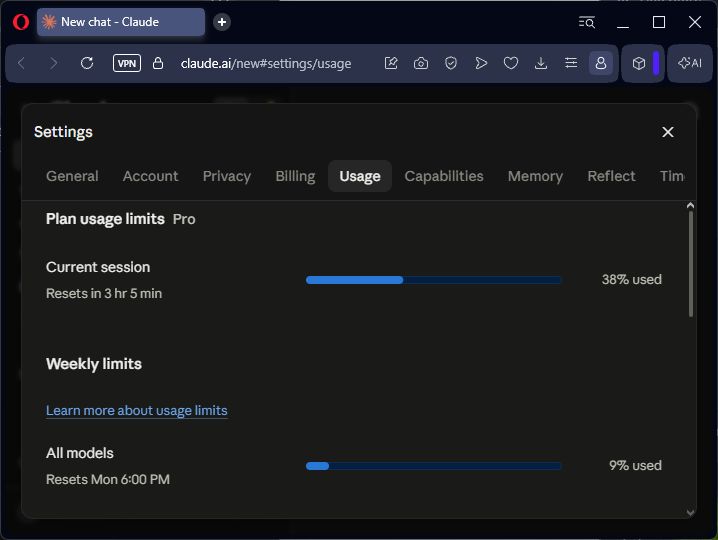Go forward to next page

point(54,63)
